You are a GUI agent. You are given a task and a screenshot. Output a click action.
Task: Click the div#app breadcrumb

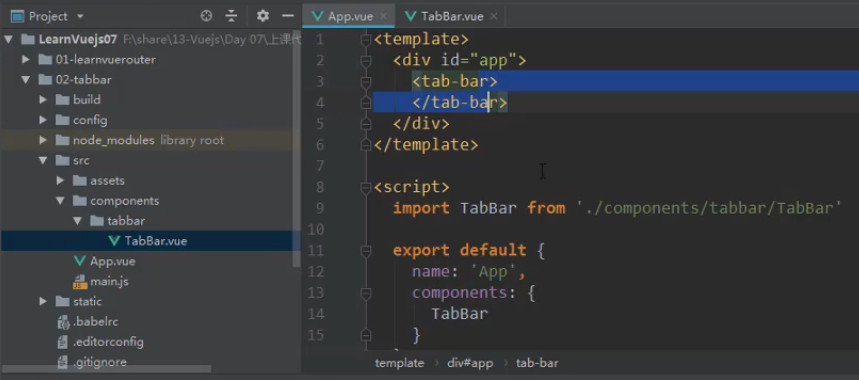click(x=470, y=363)
